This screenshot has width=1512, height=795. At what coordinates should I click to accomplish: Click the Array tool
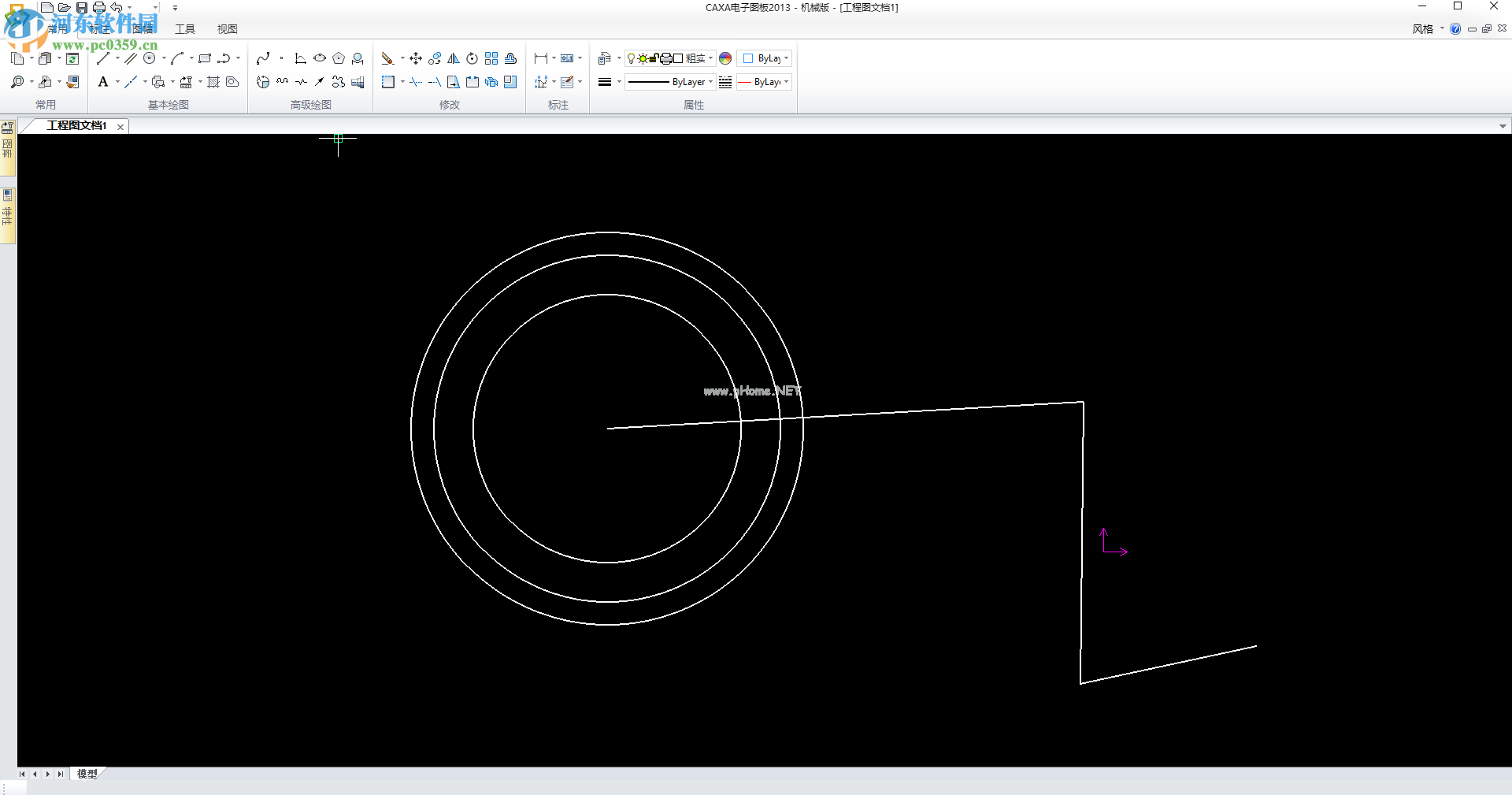491,58
